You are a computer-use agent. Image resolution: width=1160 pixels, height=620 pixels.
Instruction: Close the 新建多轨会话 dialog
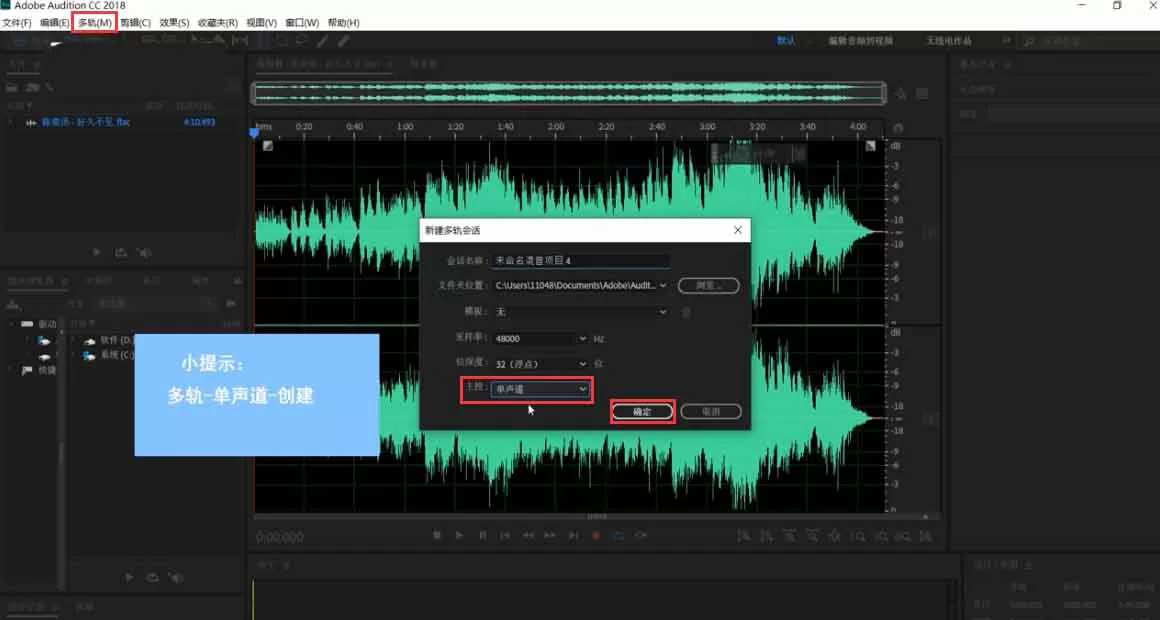point(738,230)
